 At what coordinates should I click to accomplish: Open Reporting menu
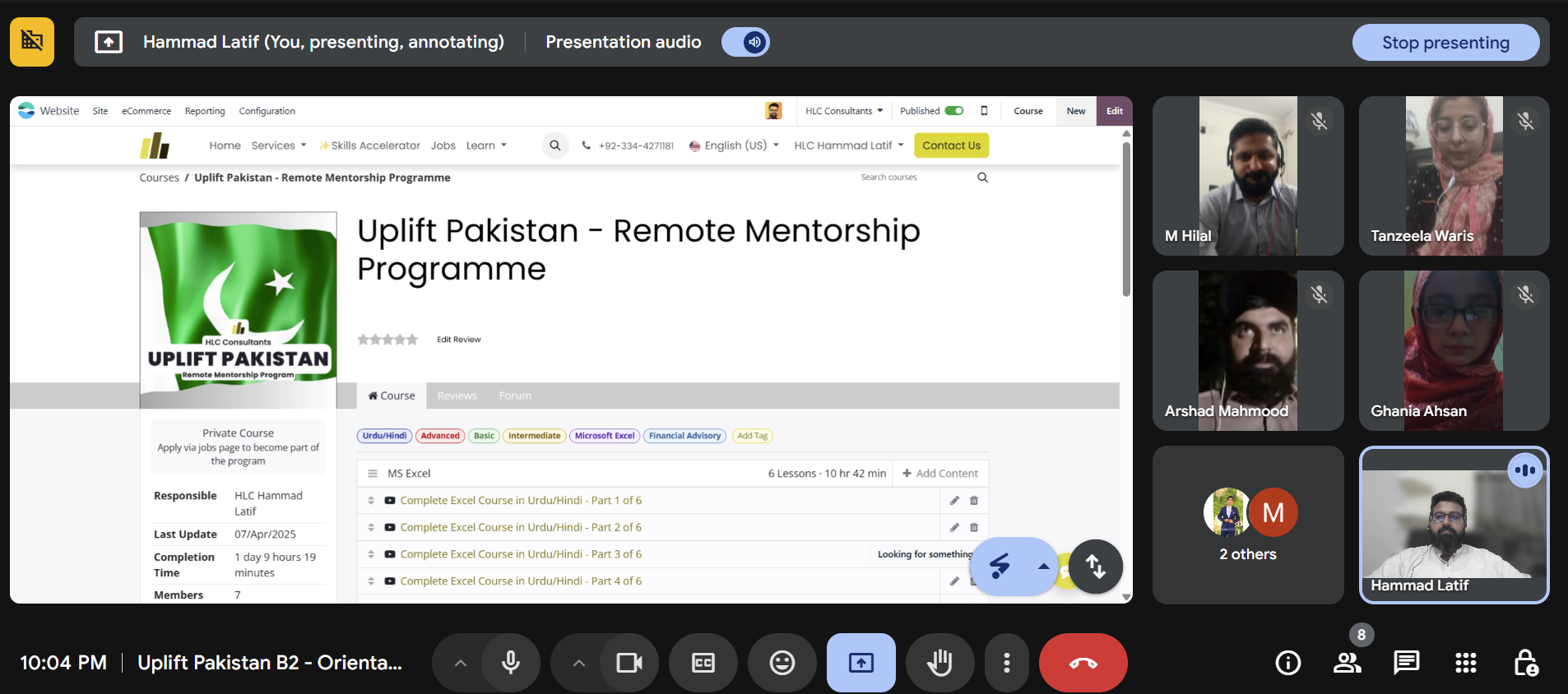coord(205,111)
